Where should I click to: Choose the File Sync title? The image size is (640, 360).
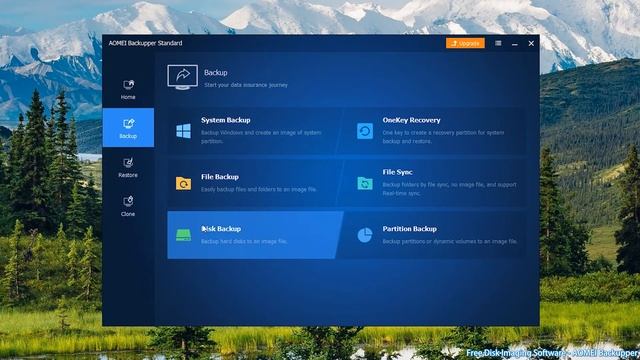397,172
